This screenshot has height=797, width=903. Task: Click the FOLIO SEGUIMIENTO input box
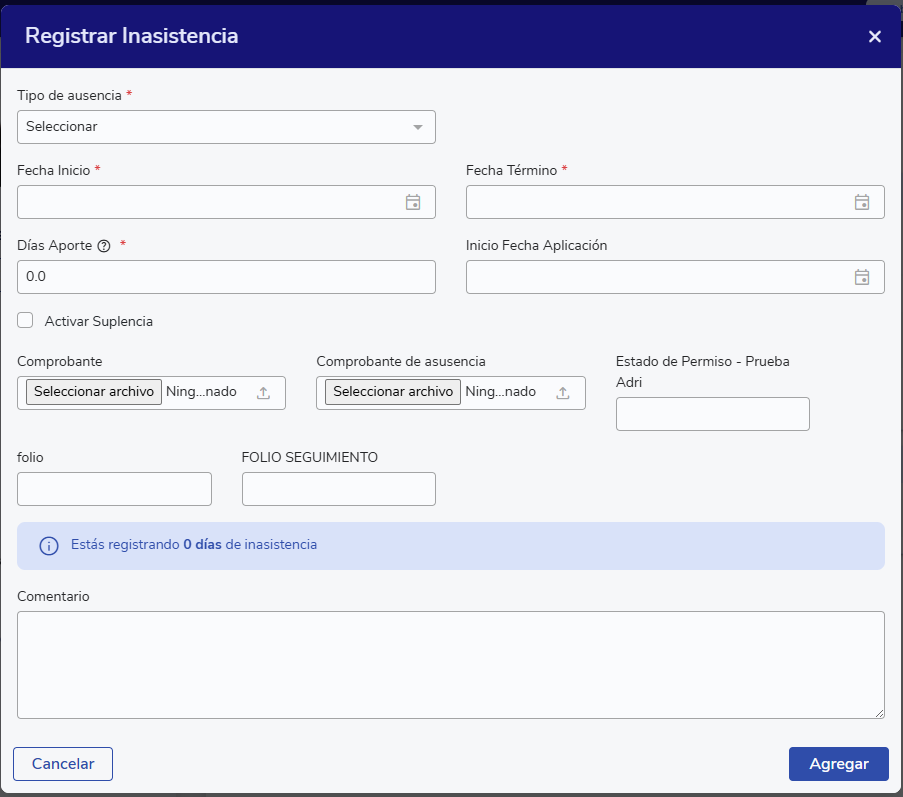click(338, 489)
